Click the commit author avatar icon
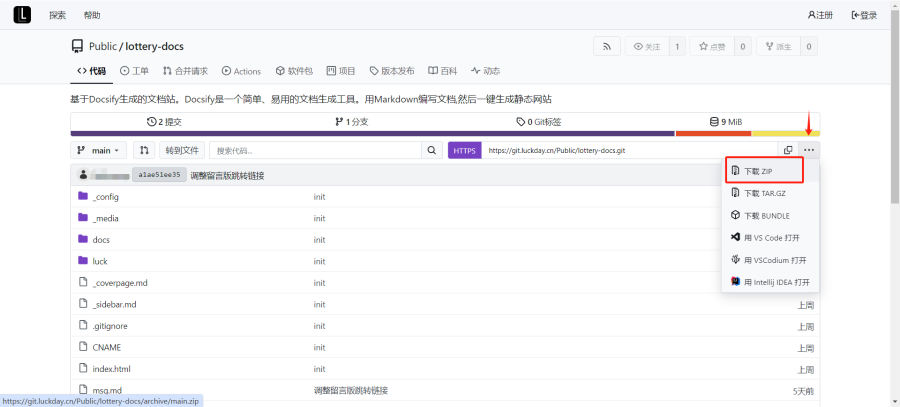Image resolution: width=900 pixels, height=407 pixels. [x=84, y=175]
